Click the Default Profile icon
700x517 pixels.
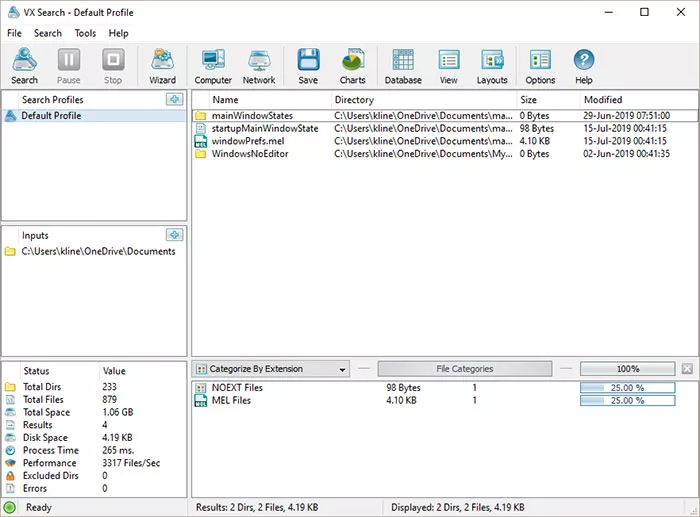click(x=11, y=116)
